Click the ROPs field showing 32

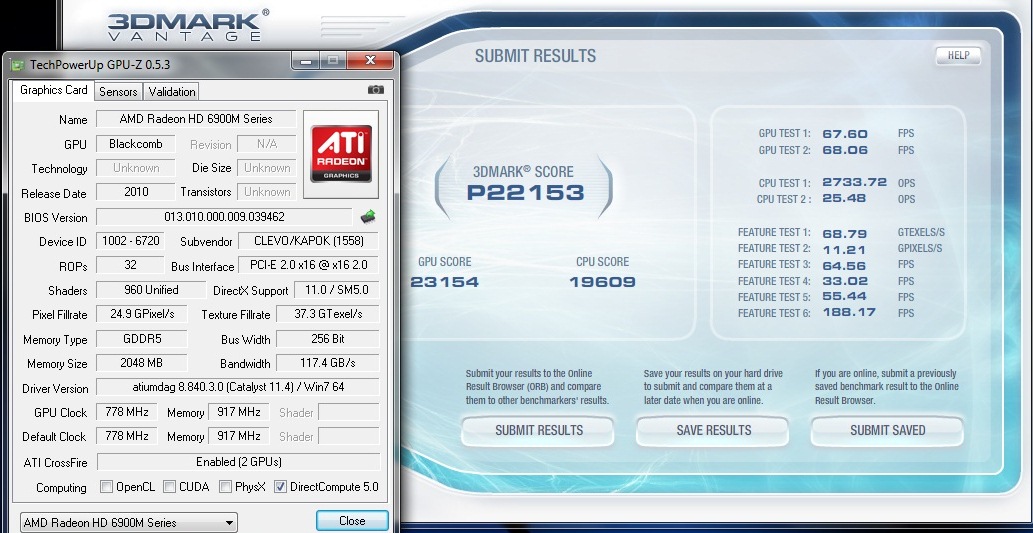(x=130, y=265)
